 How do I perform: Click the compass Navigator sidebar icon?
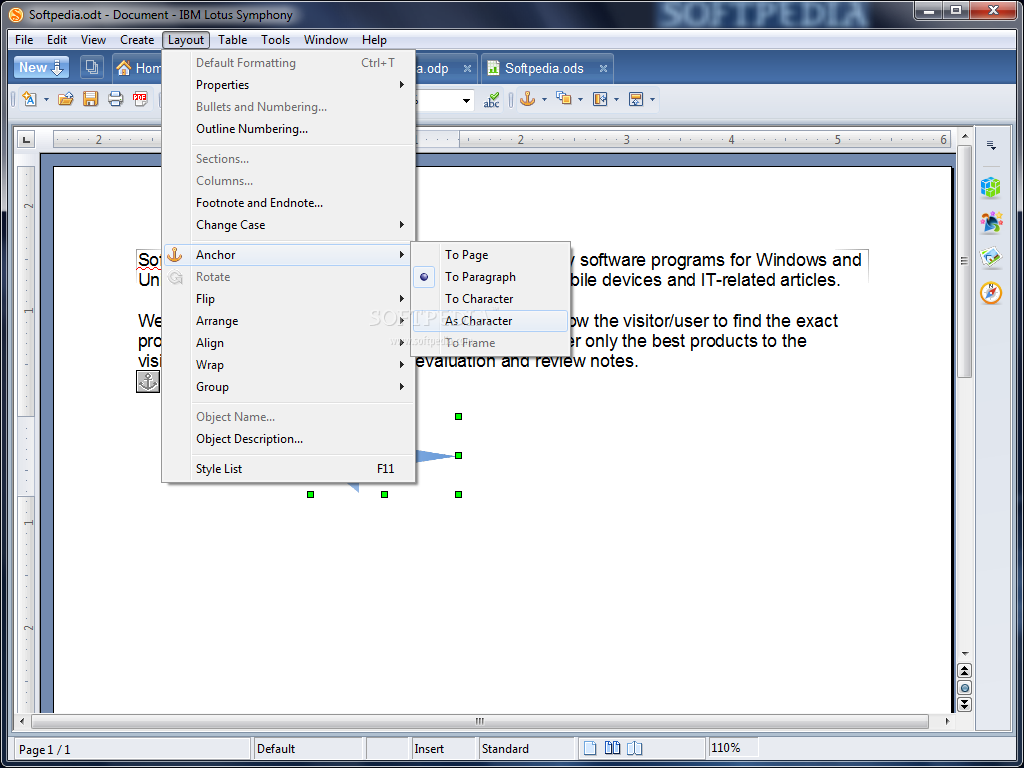tap(991, 293)
